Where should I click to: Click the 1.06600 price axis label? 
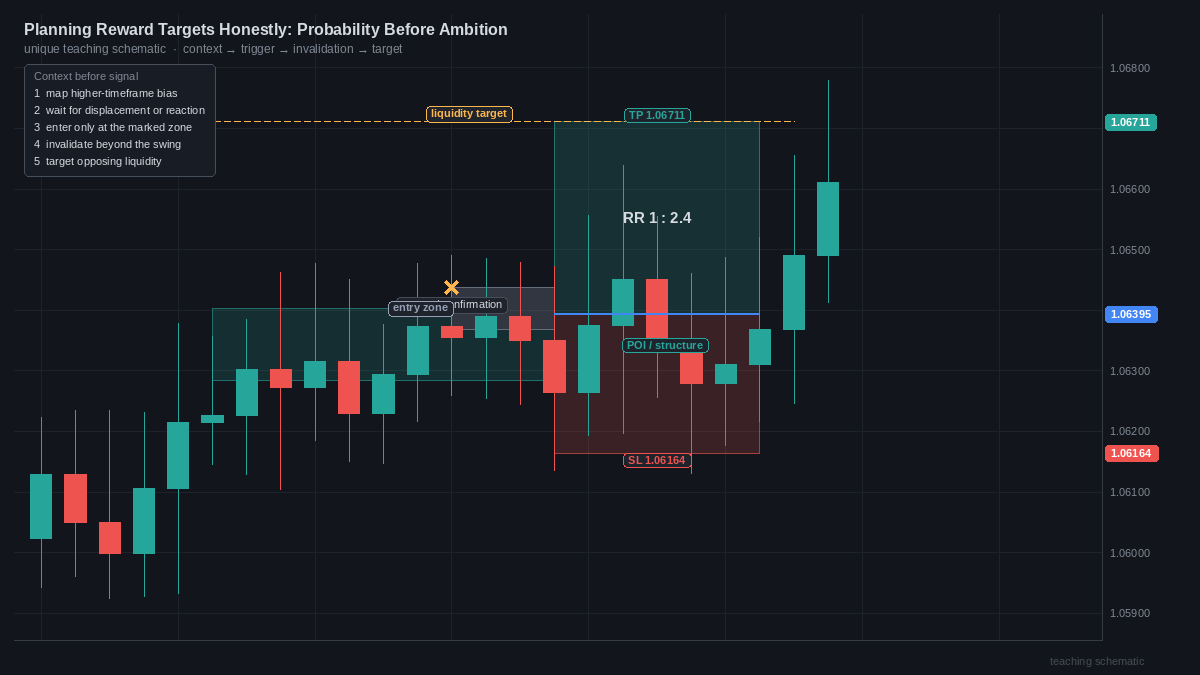(1130, 189)
